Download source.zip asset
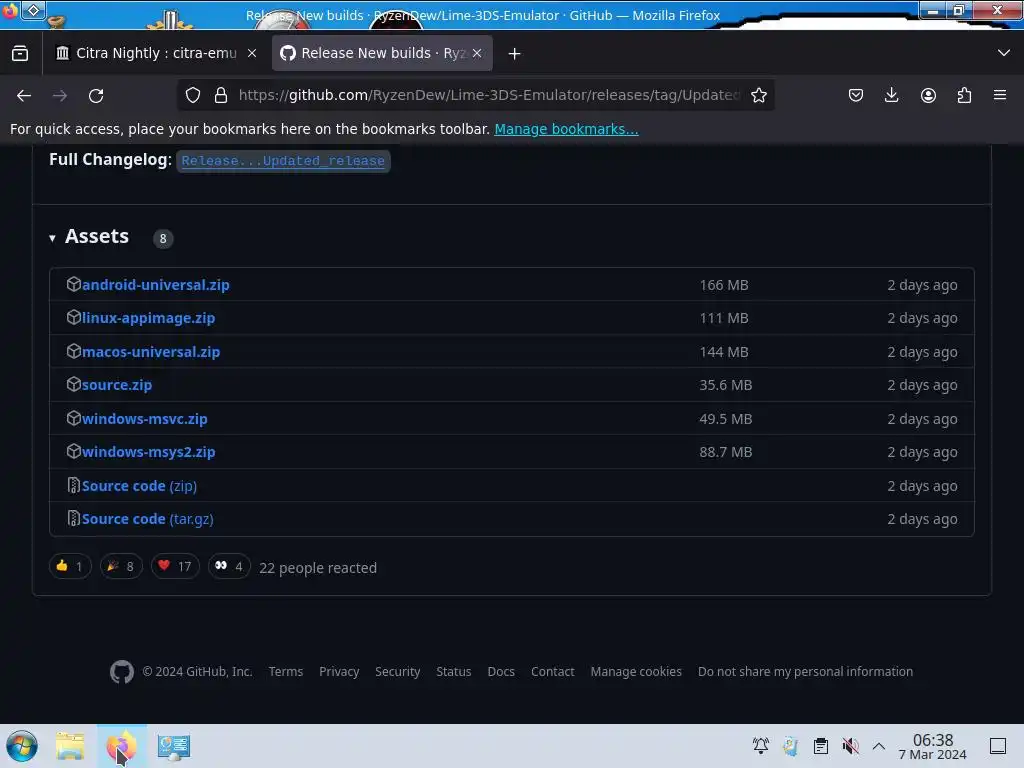Image resolution: width=1024 pixels, height=768 pixels. pos(117,385)
